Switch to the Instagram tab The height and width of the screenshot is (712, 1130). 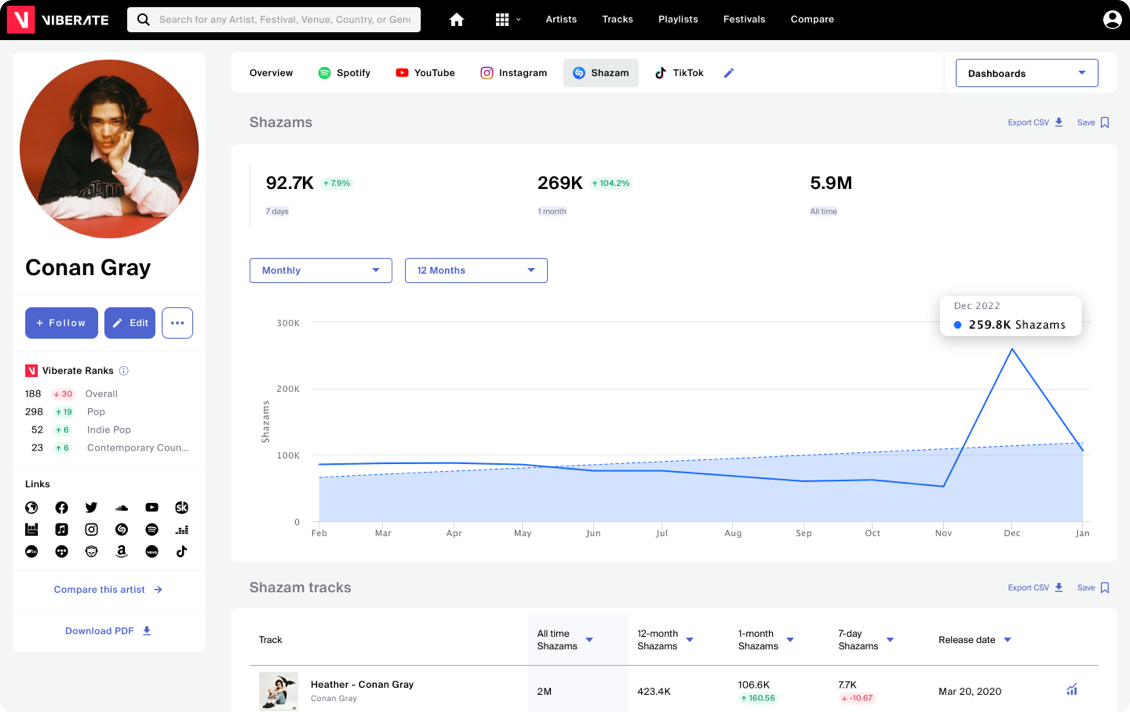tap(514, 73)
